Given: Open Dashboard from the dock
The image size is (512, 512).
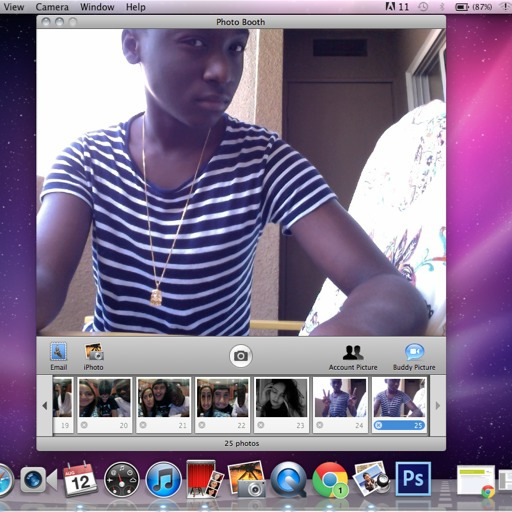Looking at the screenshot, I should pyautogui.click(x=122, y=480).
